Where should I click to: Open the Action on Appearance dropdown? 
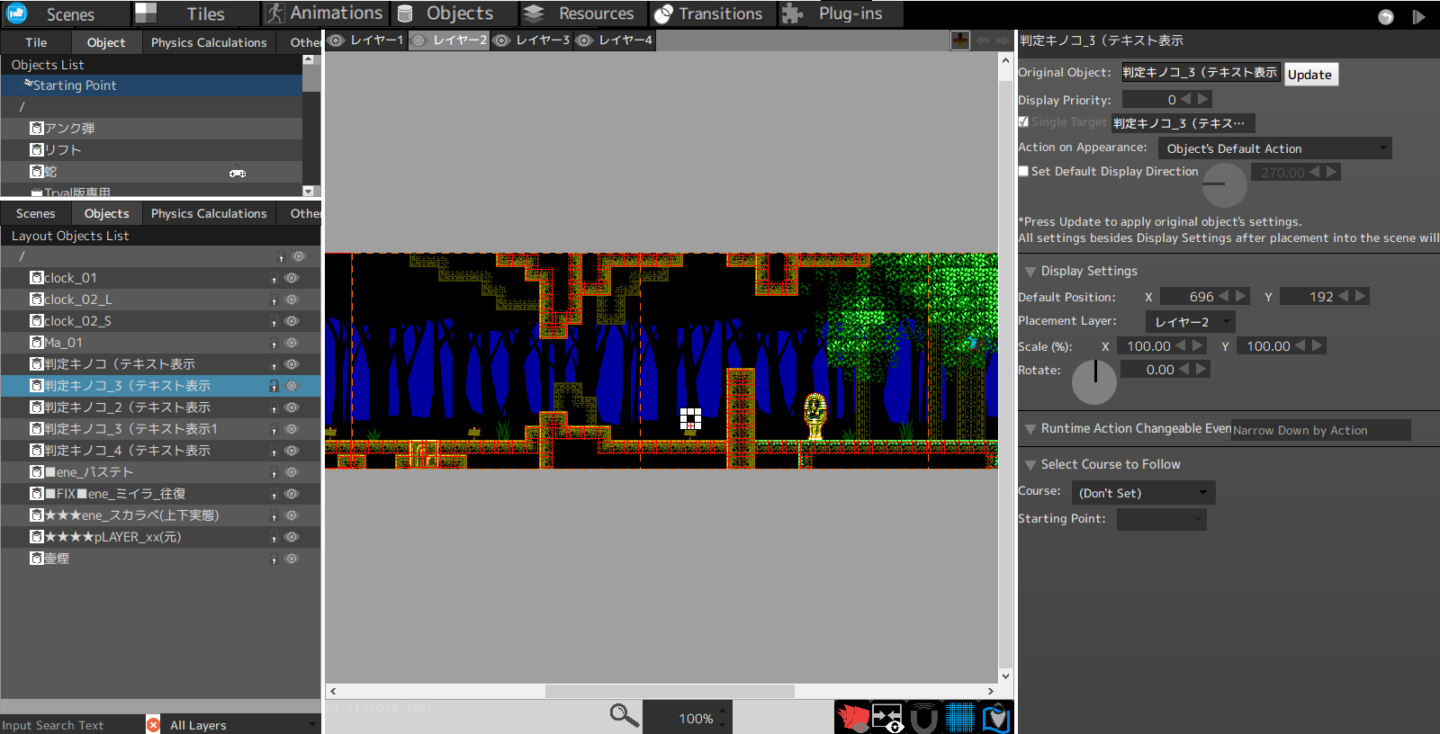coord(1274,147)
